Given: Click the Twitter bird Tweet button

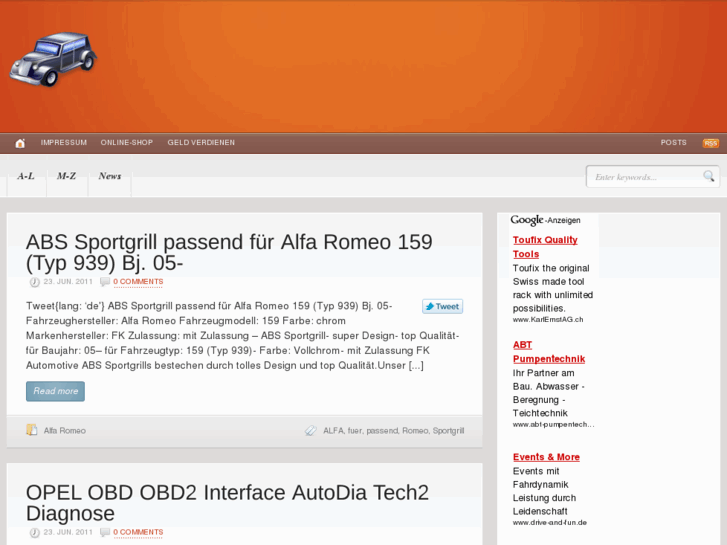Looking at the screenshot, I should tap(442, 306).
